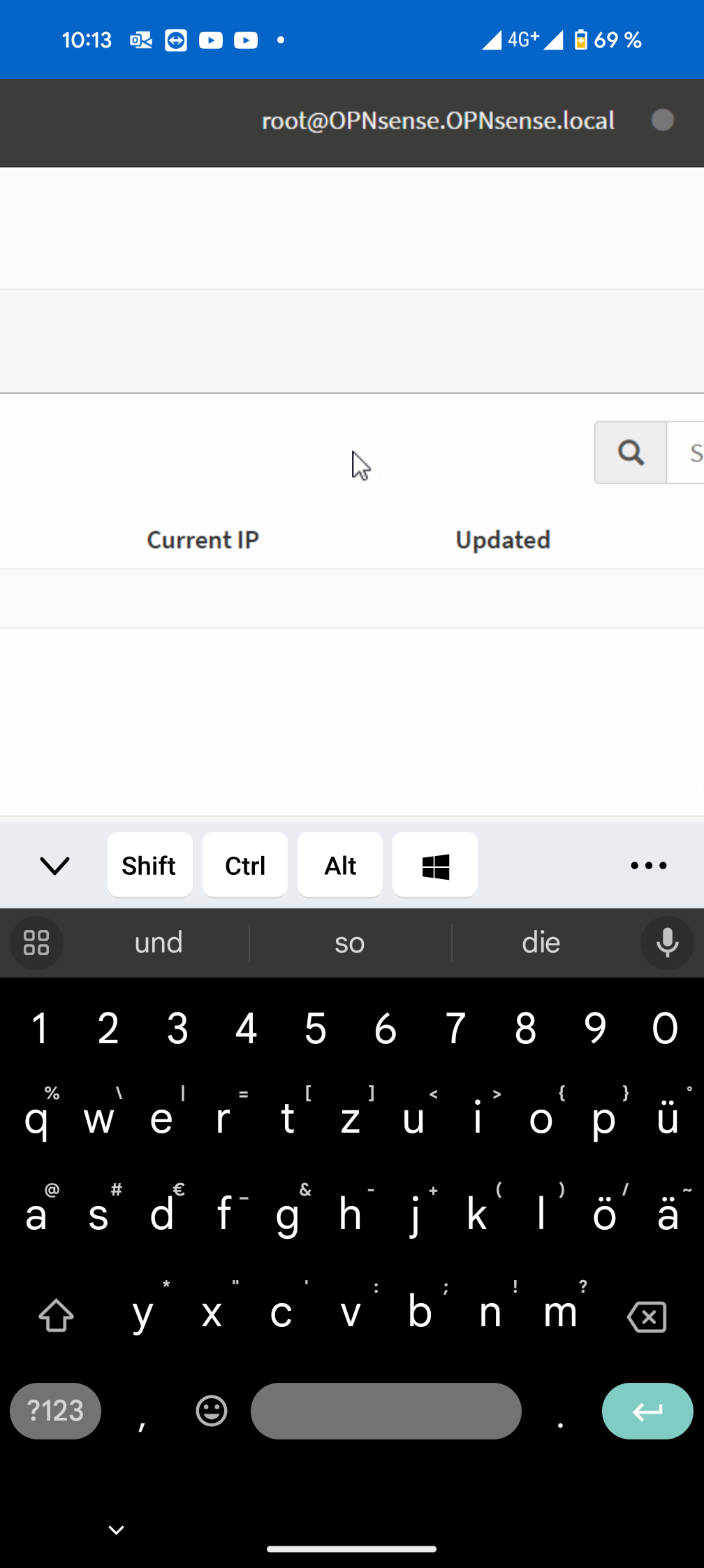Sort by the Current IP column

pyautogui.click(x=203, y=539)
